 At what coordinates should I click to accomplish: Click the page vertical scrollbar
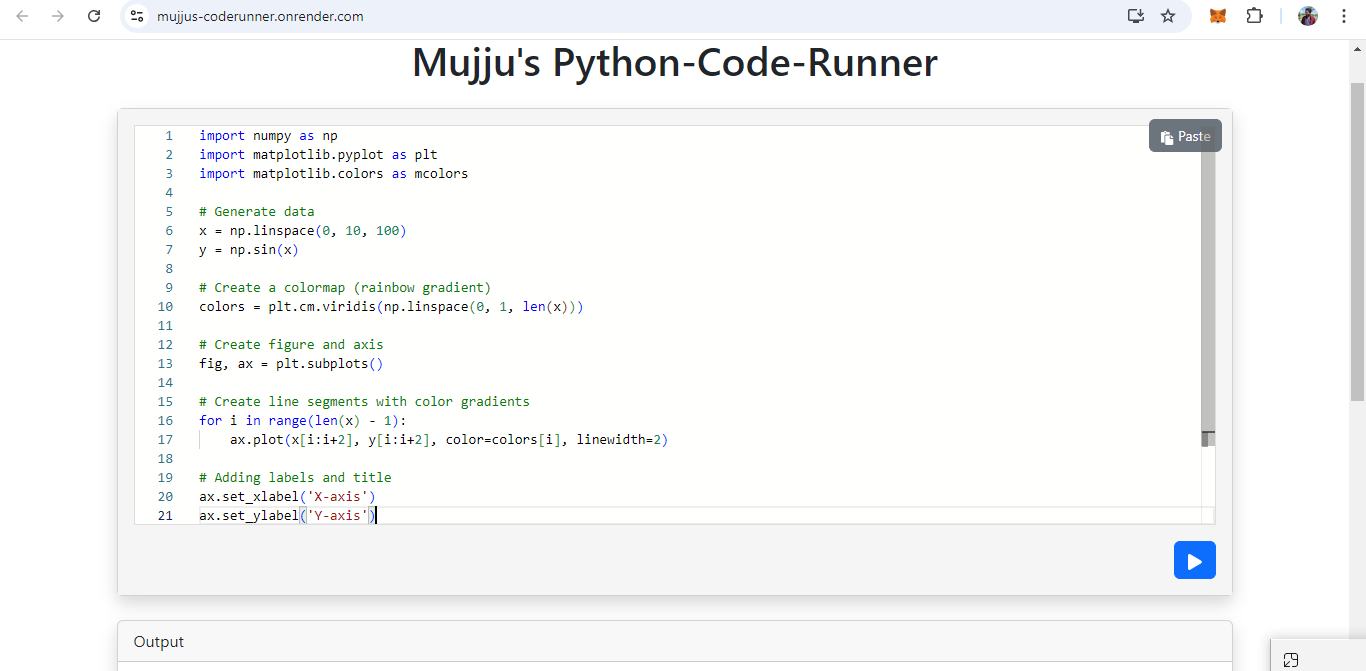click(1357, 242)
